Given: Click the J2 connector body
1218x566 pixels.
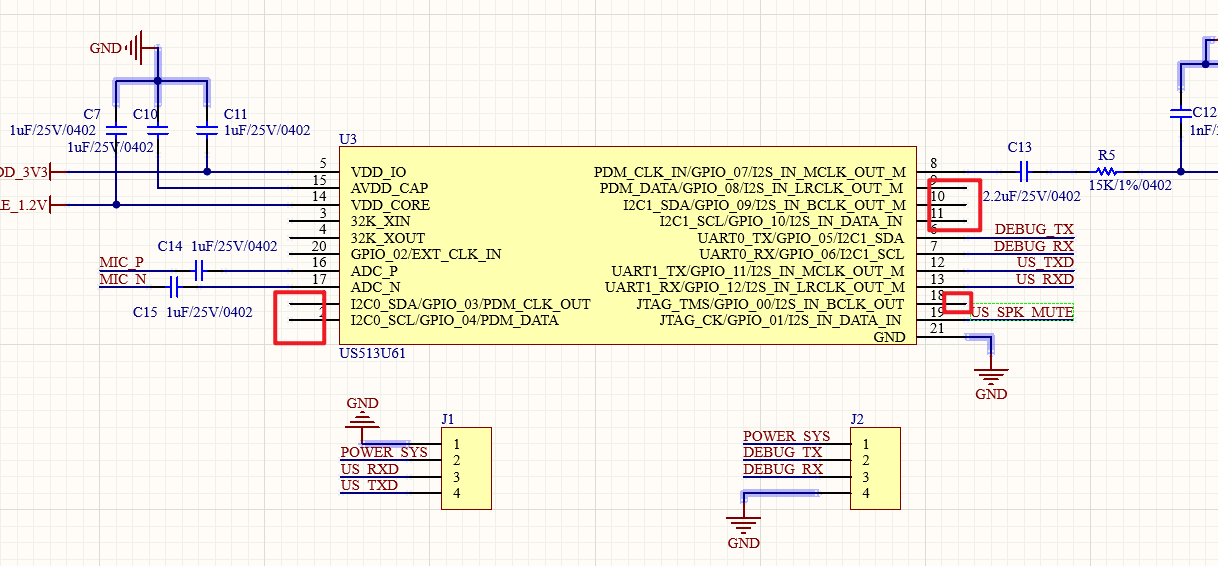Looking at the screenshot, I should point(875,468).
